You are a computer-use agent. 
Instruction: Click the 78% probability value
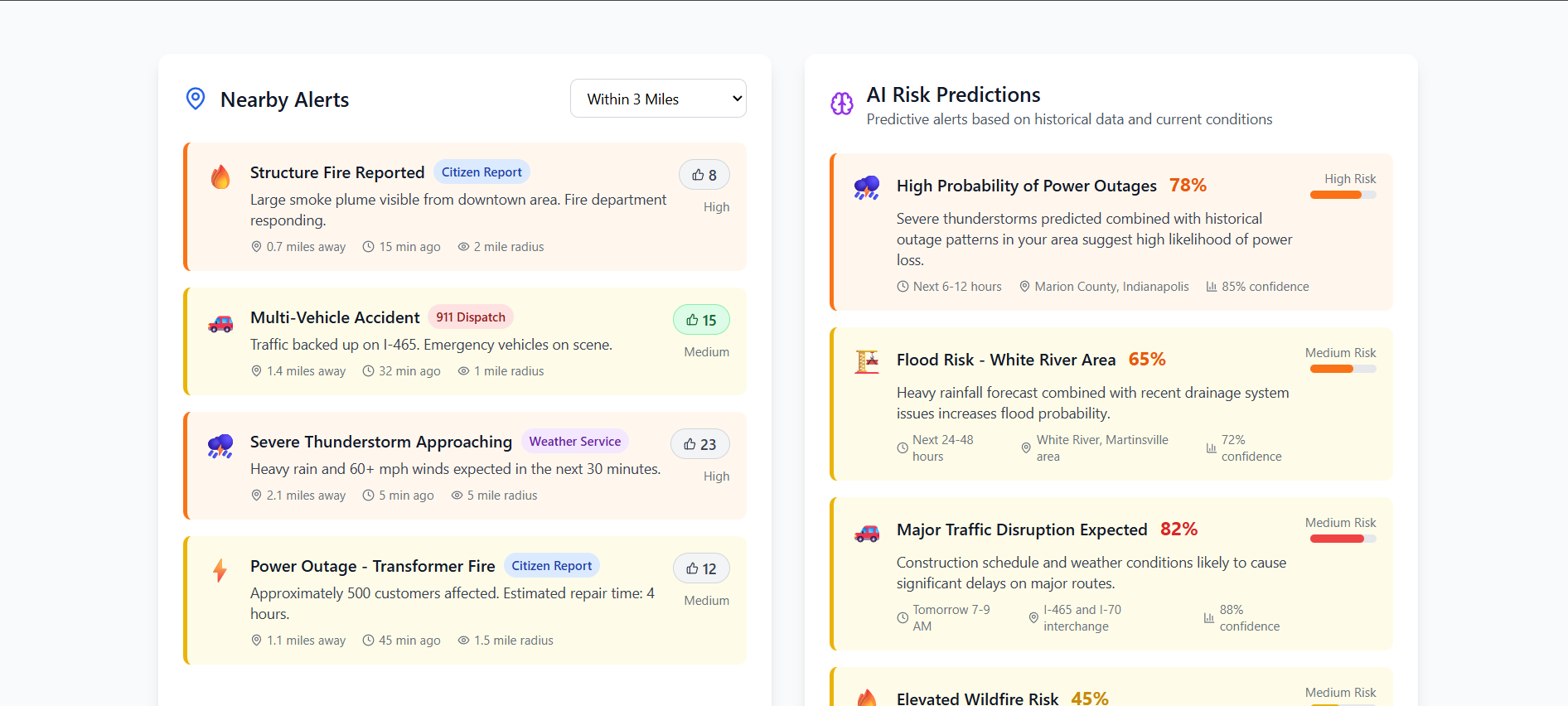1188,185
